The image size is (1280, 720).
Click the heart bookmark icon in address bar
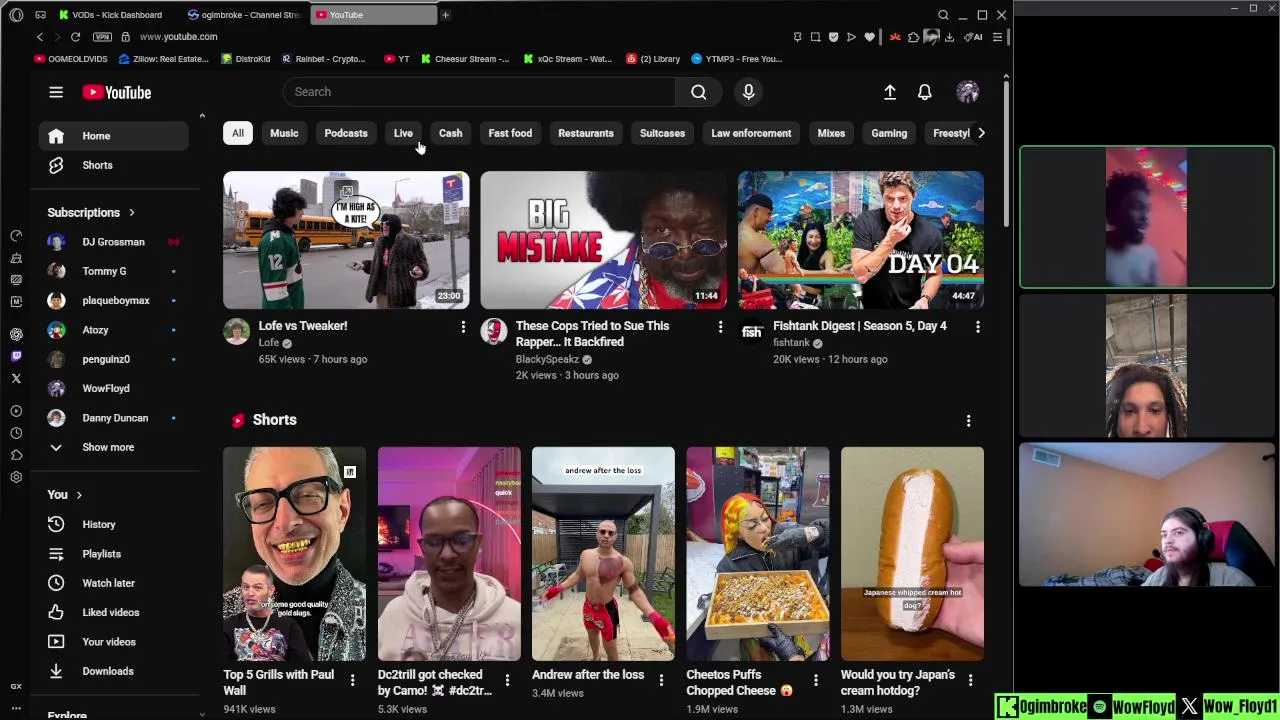pyautogui.click(x=869, y=37)
